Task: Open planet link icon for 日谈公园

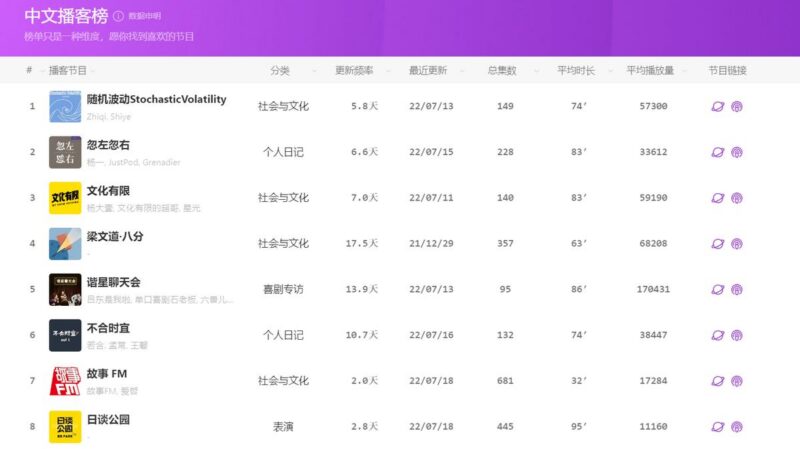Action: click(718, 427)
